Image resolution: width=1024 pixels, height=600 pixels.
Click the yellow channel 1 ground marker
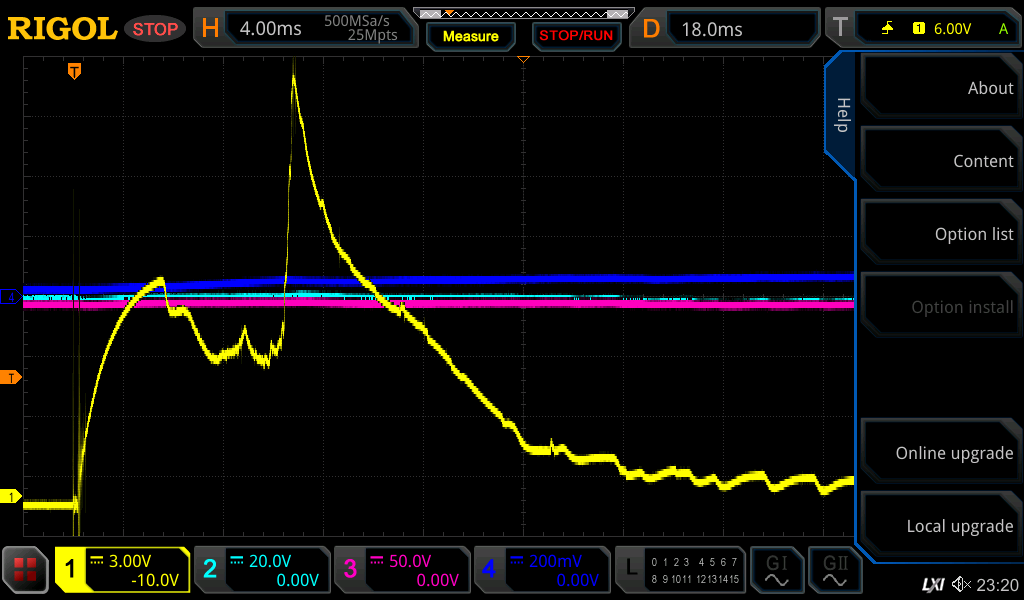[12, 497]
